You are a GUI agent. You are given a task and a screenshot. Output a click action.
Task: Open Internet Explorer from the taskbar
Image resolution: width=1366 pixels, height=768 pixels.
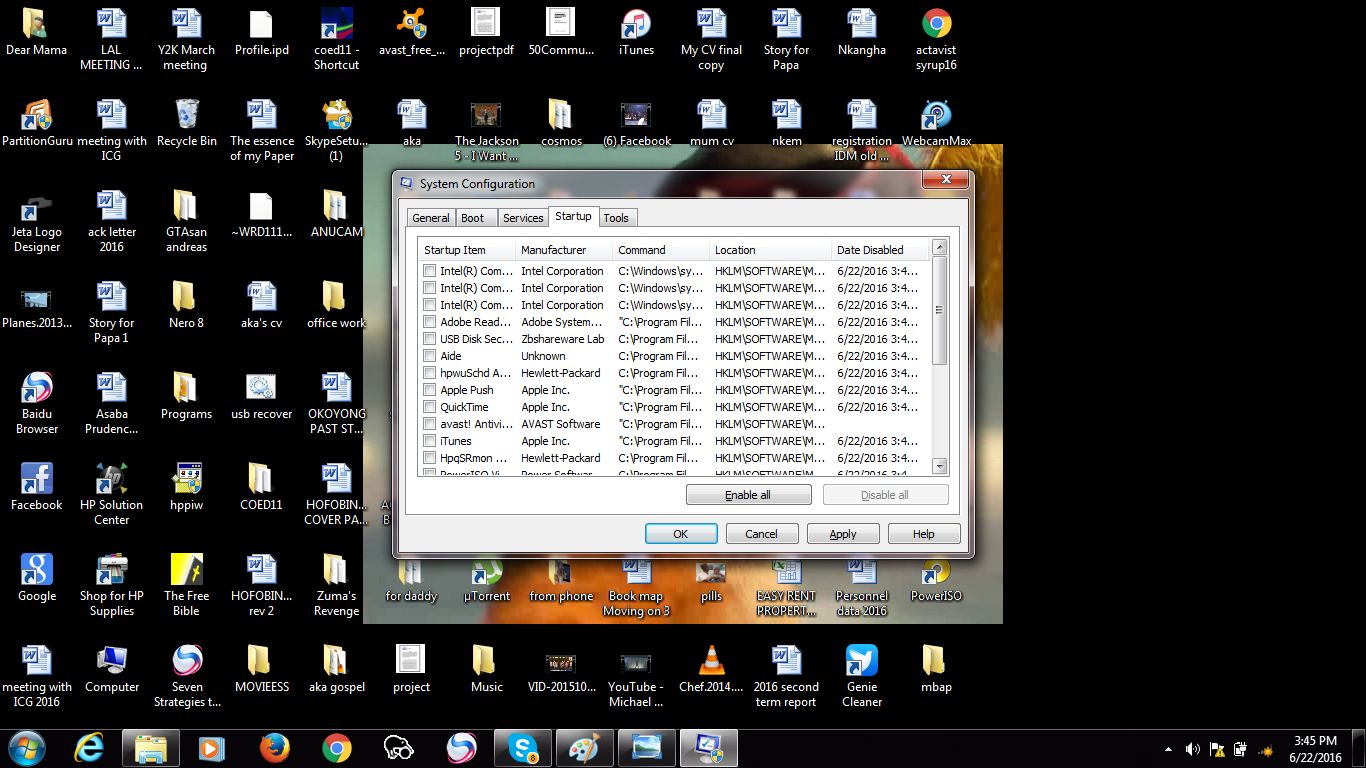[90, 748]
